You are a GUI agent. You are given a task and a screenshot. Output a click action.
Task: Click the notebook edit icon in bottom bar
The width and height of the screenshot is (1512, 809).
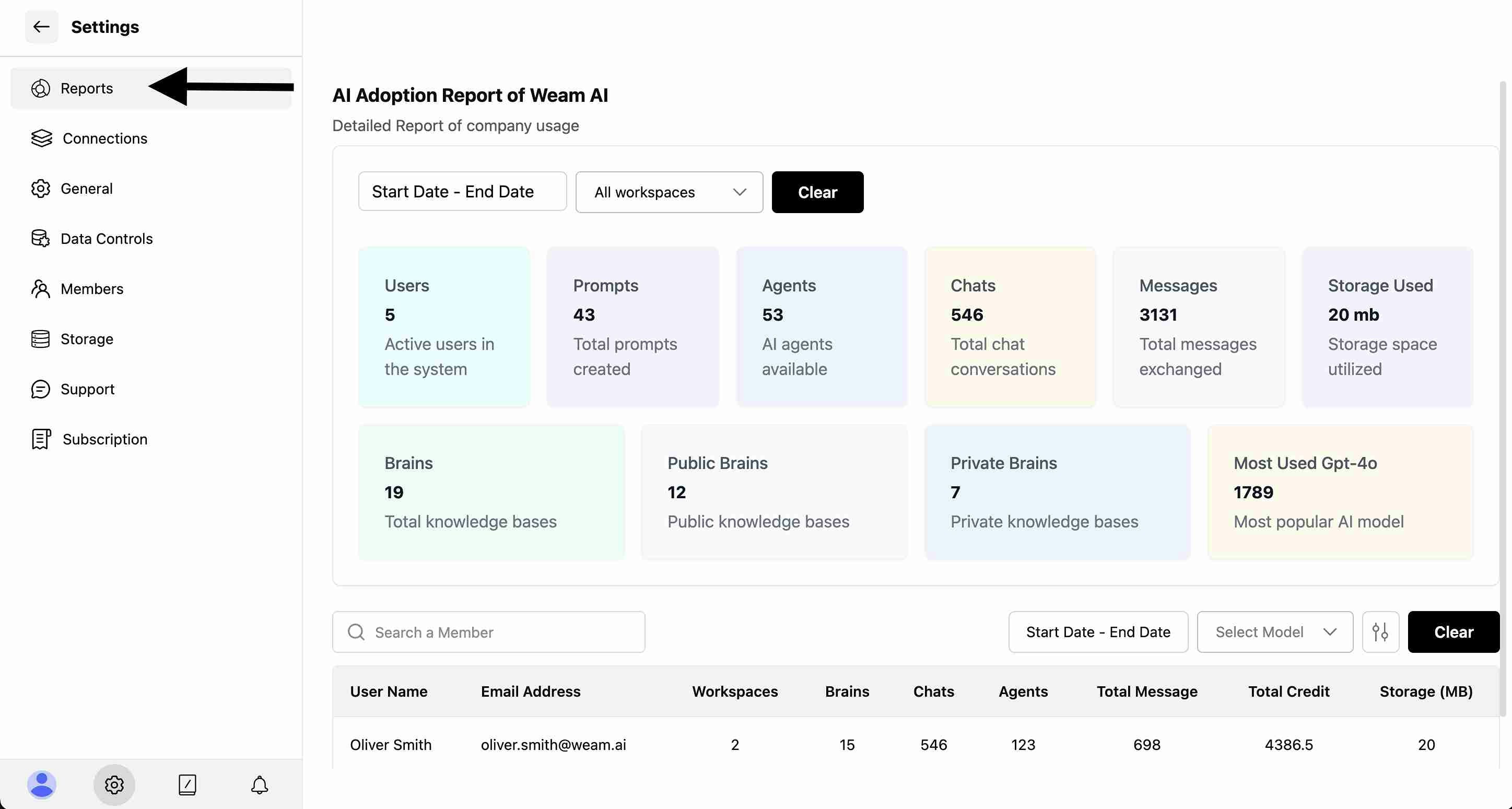click(x=186, y=784)
